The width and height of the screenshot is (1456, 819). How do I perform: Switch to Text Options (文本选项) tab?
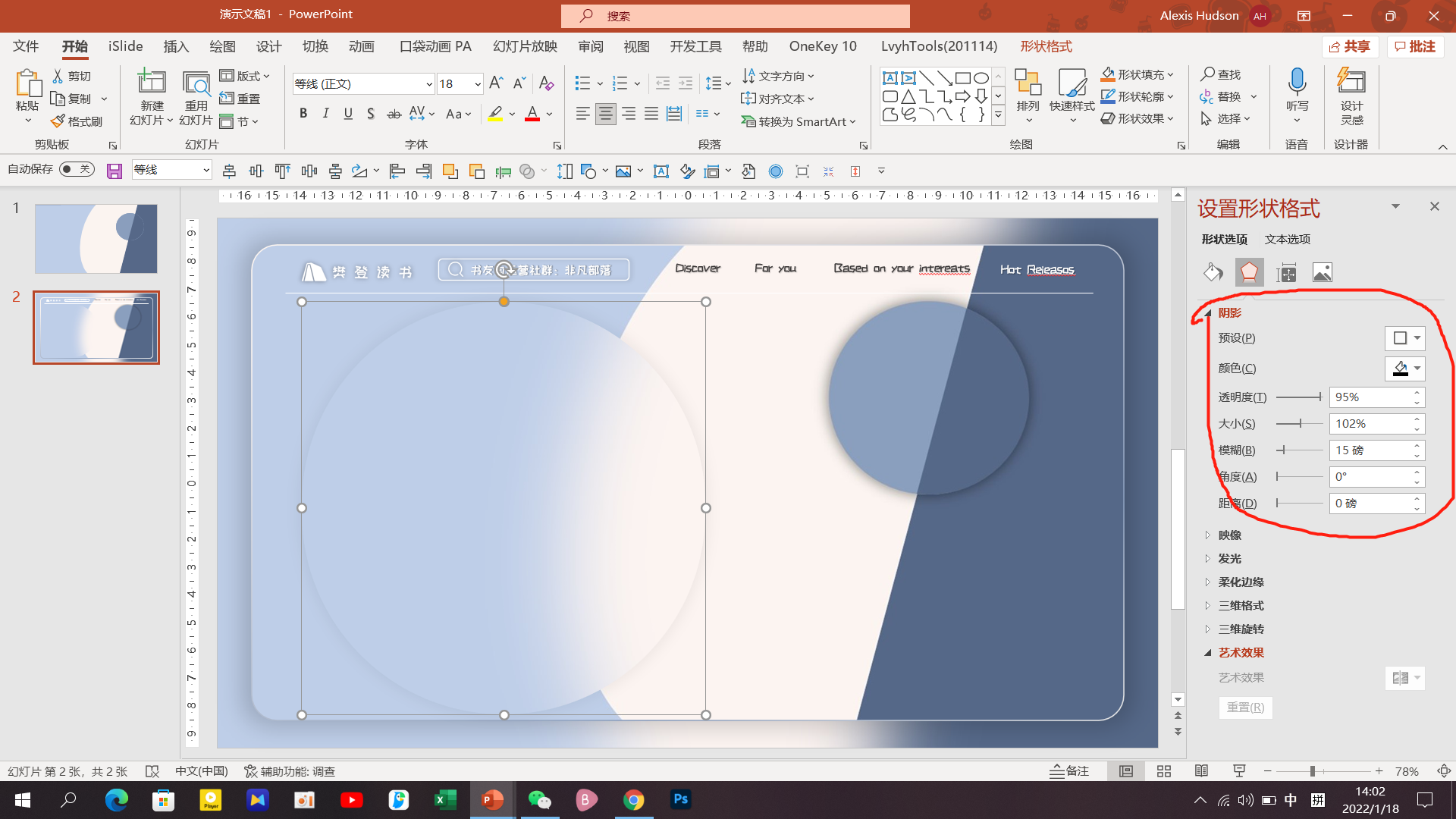[1287, 239]
